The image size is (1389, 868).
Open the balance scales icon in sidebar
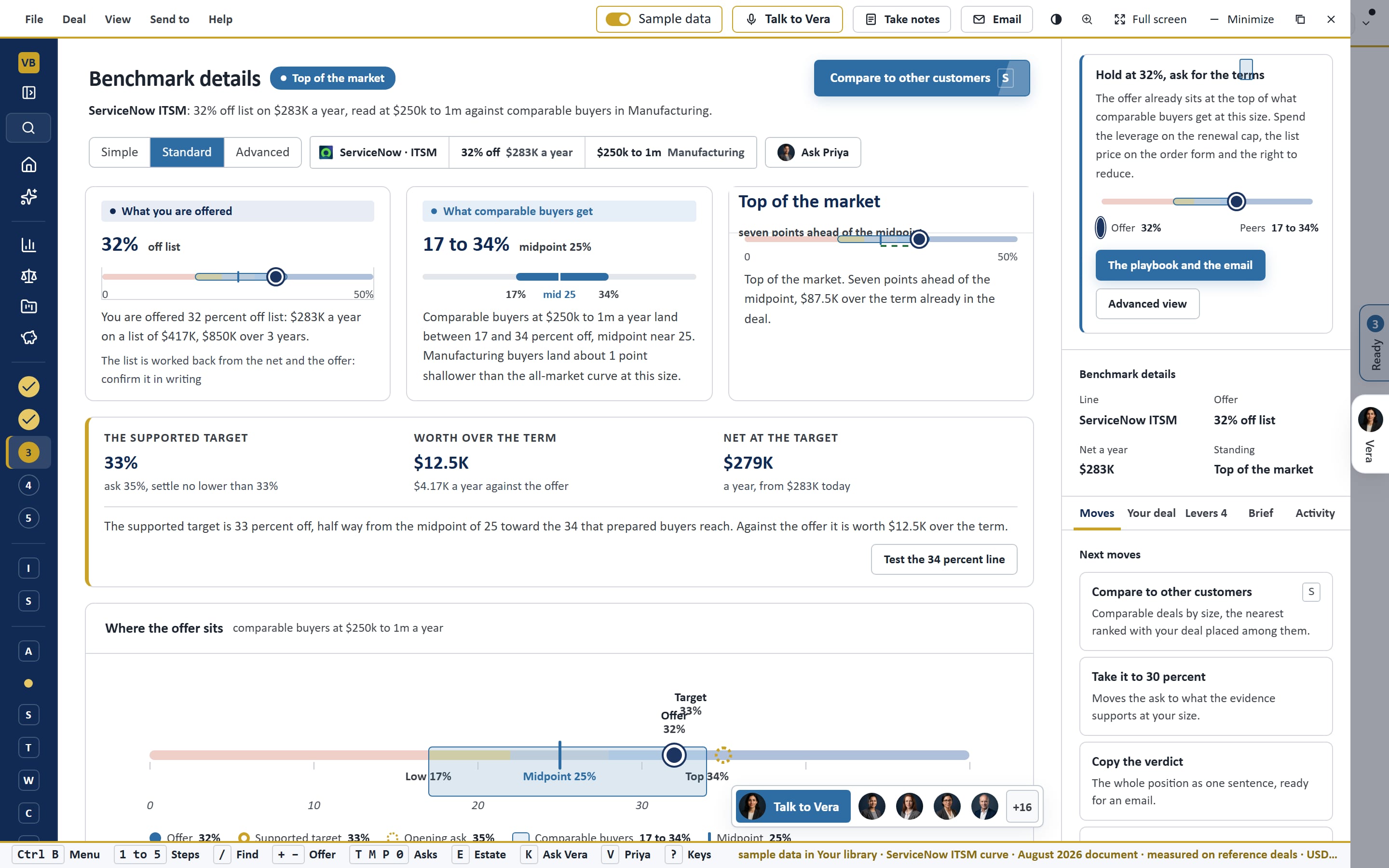point(28,276)
